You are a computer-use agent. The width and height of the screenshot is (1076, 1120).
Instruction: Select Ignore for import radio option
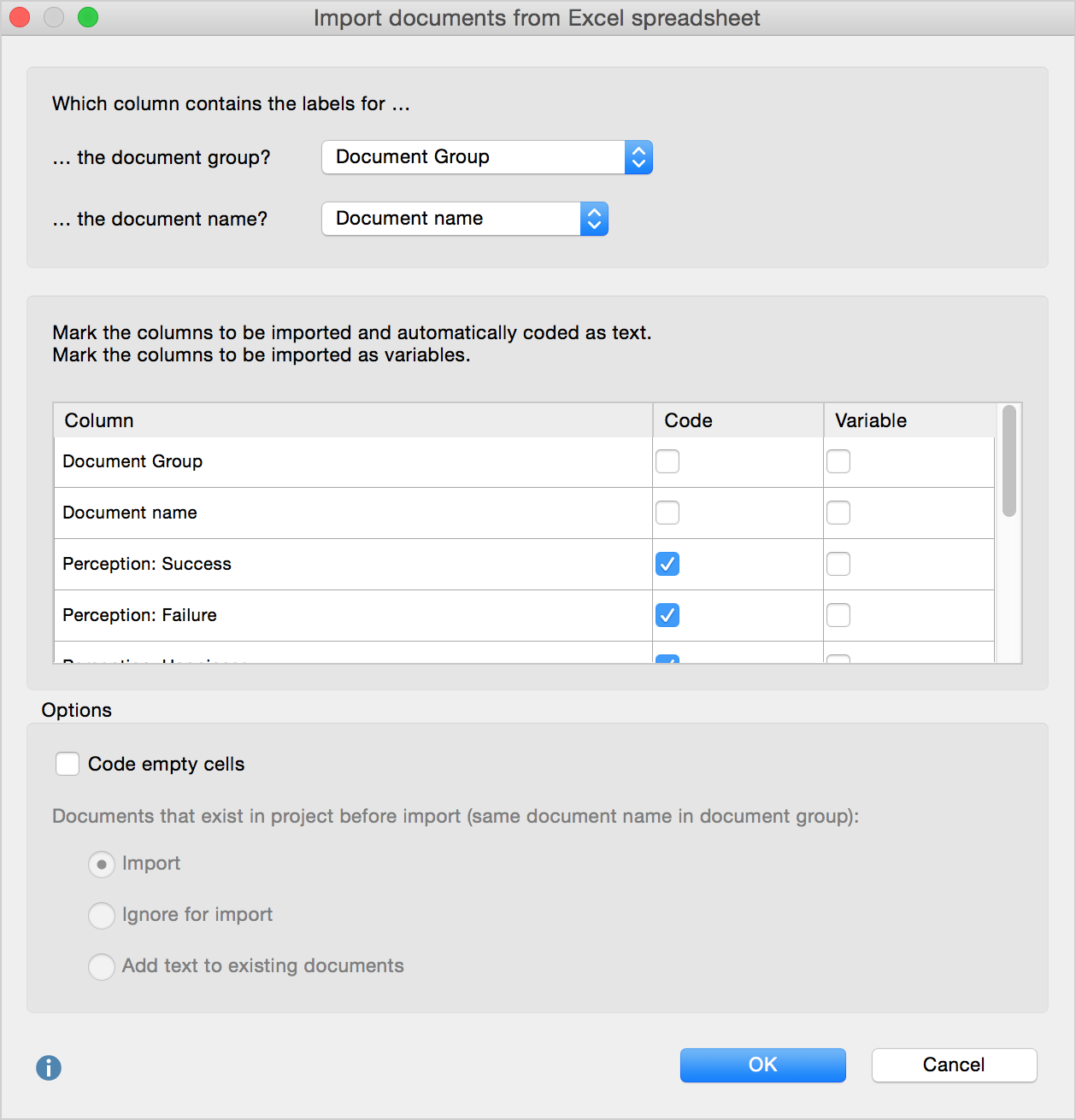point(102,916)
